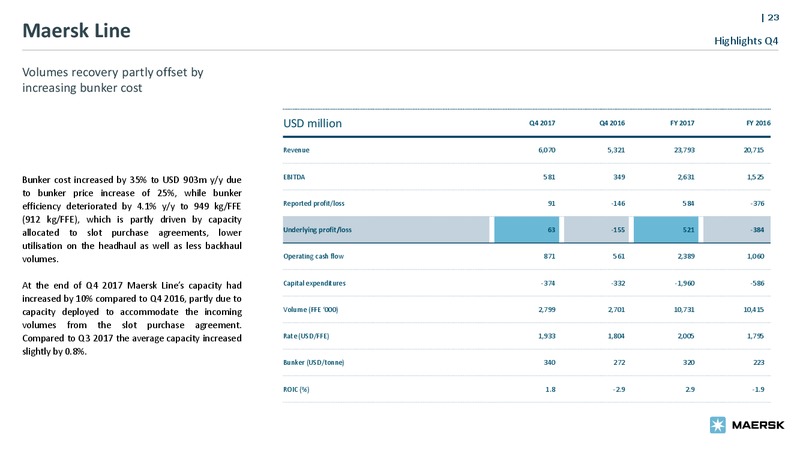The image size is (800, 450).
Task: Click EBITDA Q4 2016 value '349'
Action: [x=619, y=177]
